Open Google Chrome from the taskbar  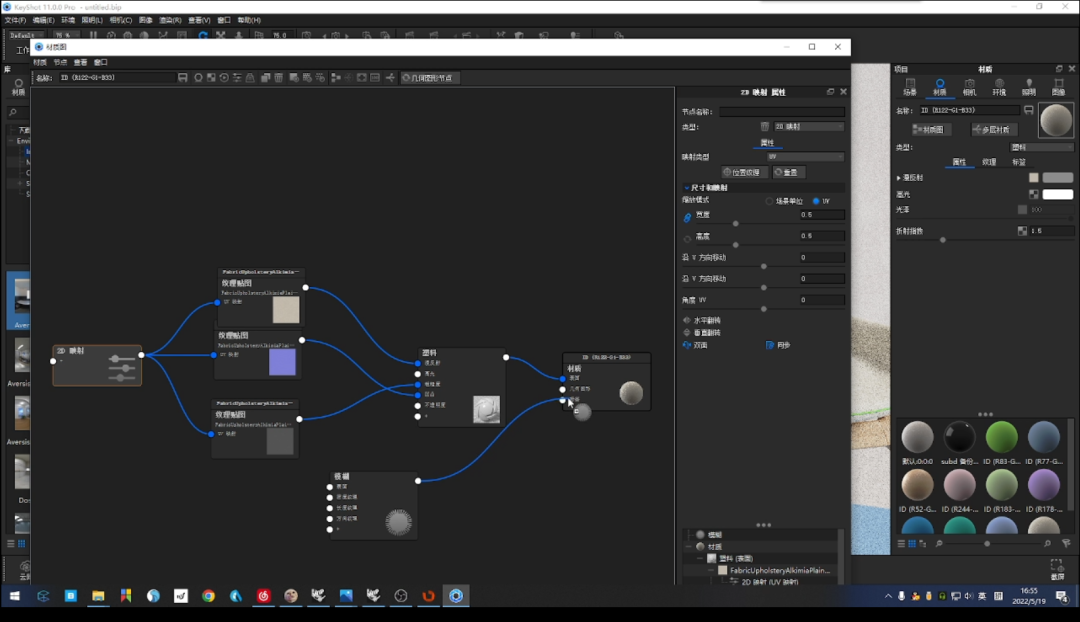coord(208,597)
